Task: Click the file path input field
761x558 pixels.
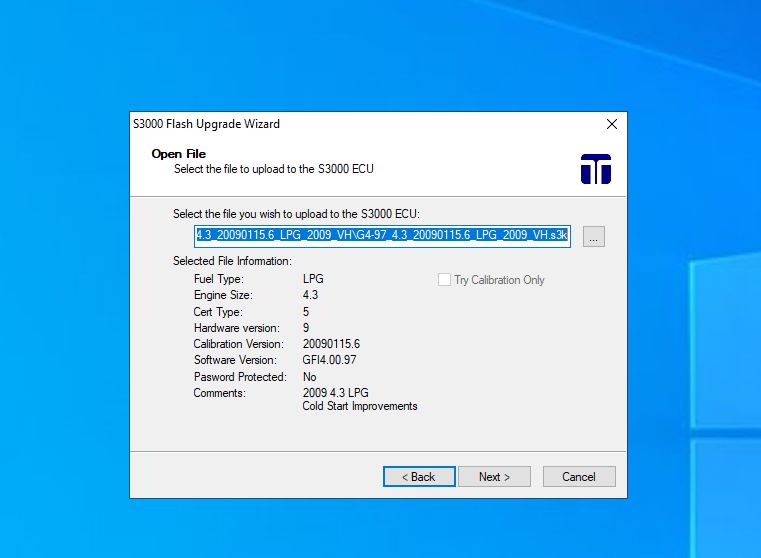Action: point(382,236)
